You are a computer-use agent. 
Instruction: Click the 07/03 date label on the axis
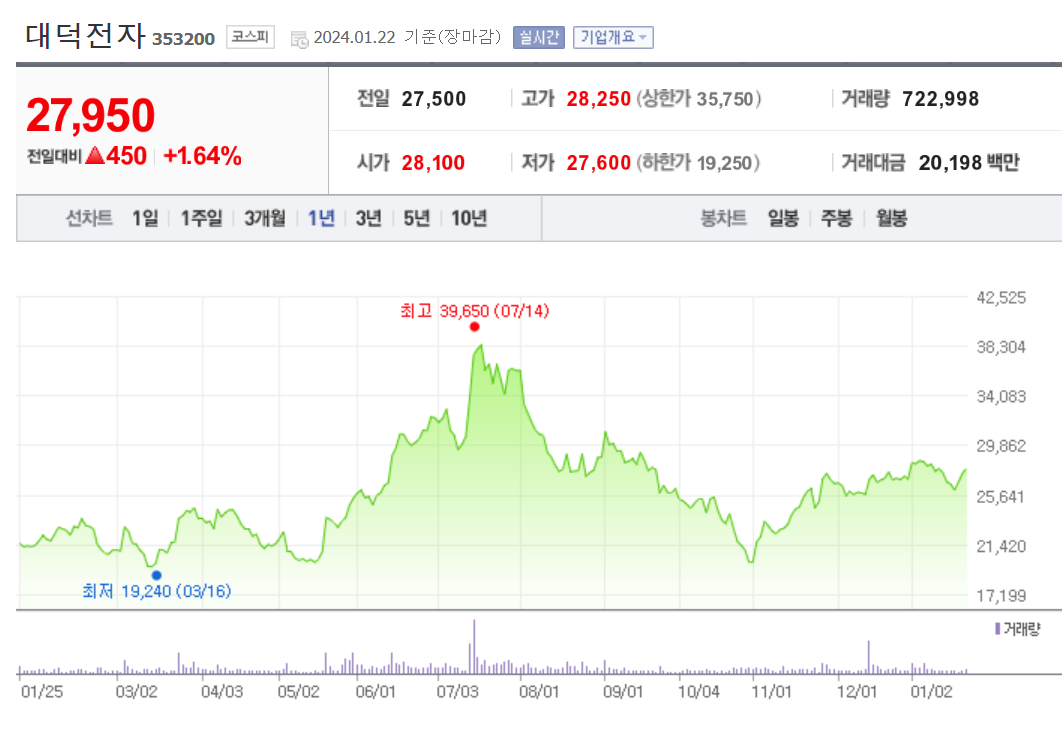coord(457,691)
